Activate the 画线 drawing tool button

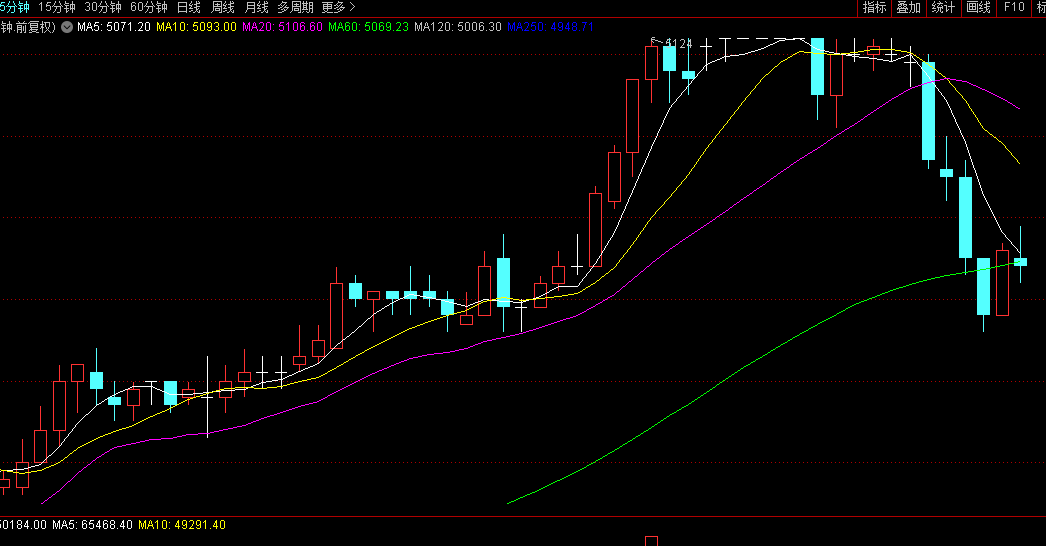point(978,7)
